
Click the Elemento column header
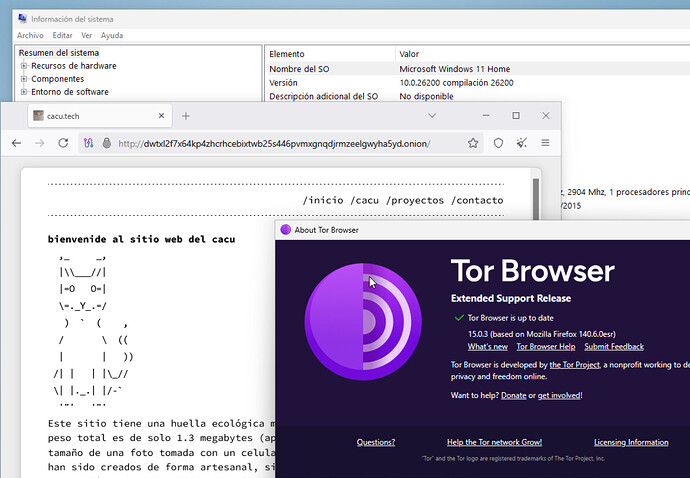[x=330, y=54]
